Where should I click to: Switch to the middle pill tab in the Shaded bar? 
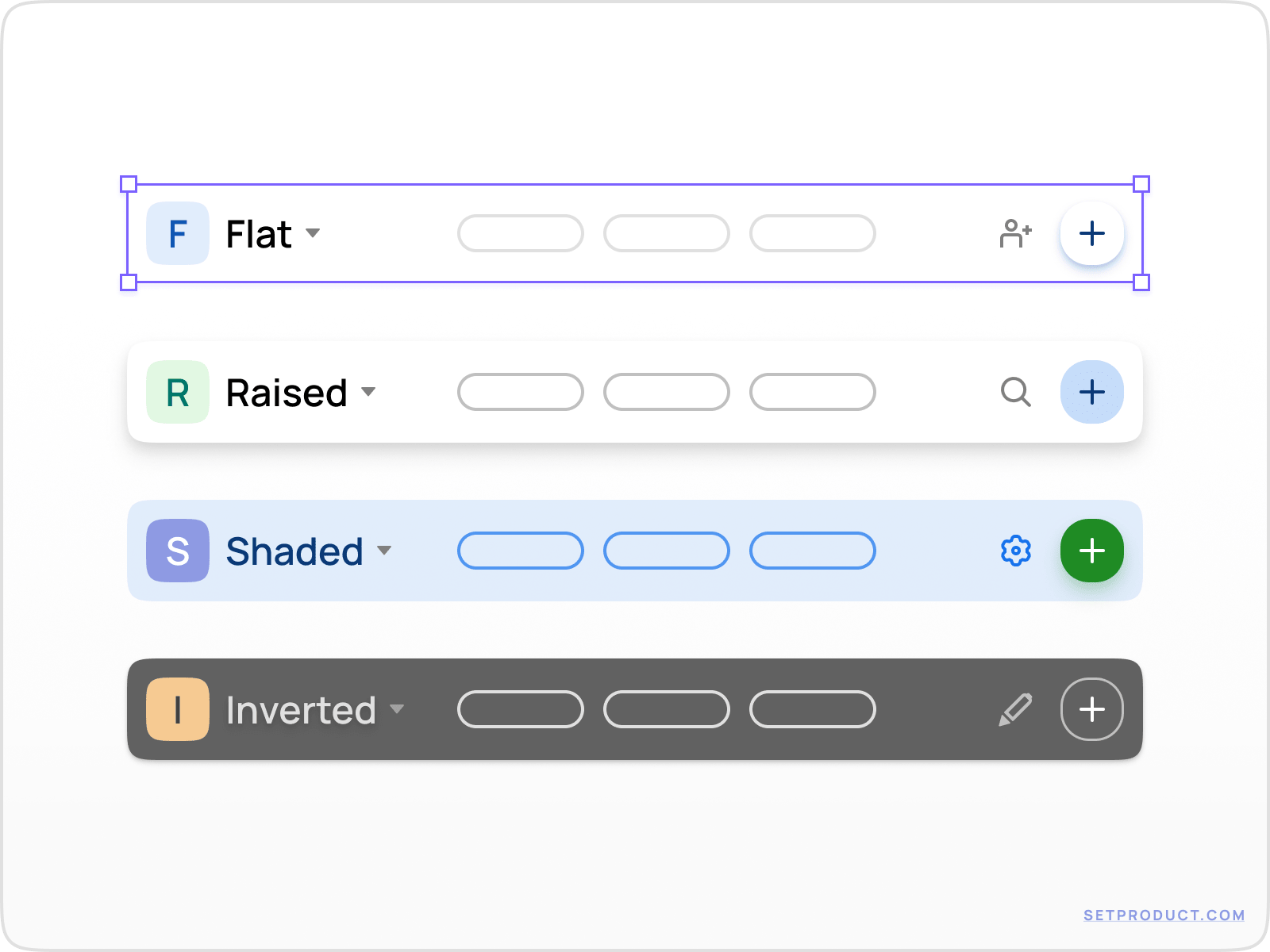[x=667, y=551]
